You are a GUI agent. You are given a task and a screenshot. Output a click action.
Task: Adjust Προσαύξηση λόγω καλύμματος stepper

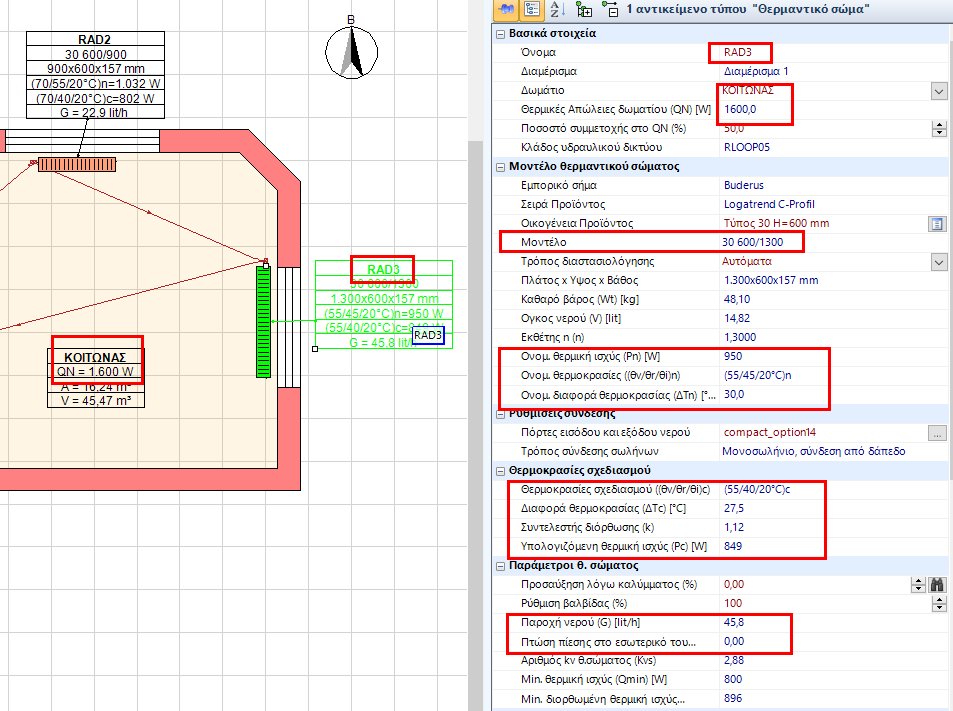coord(918,585)
